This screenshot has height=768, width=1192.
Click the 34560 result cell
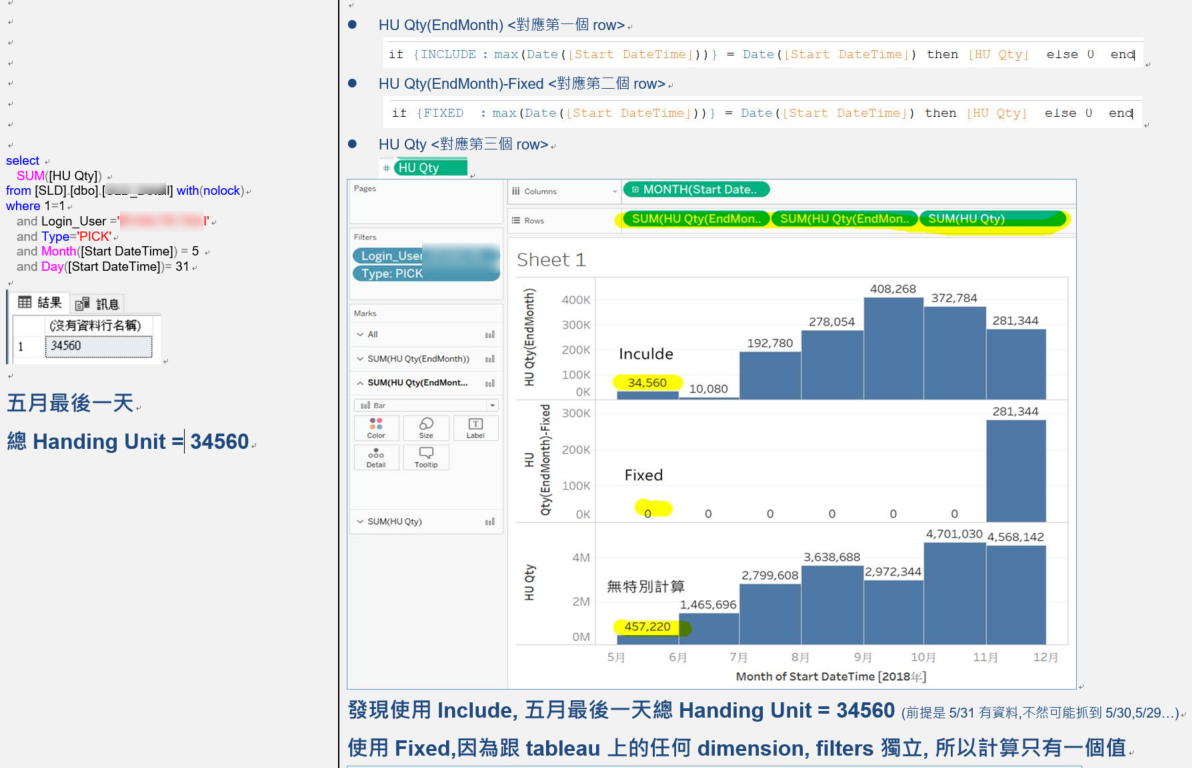[x=99, y=346]
